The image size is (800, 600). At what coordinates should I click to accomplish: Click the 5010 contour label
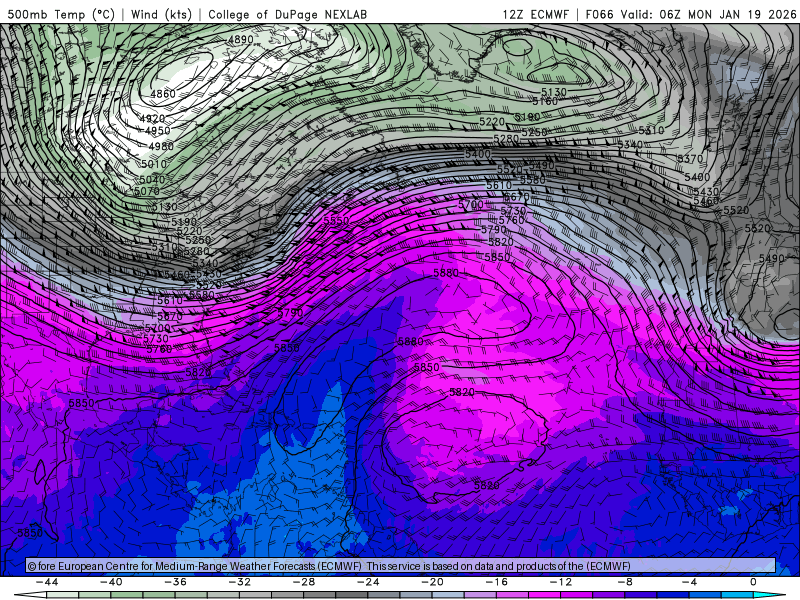(154, 164)
